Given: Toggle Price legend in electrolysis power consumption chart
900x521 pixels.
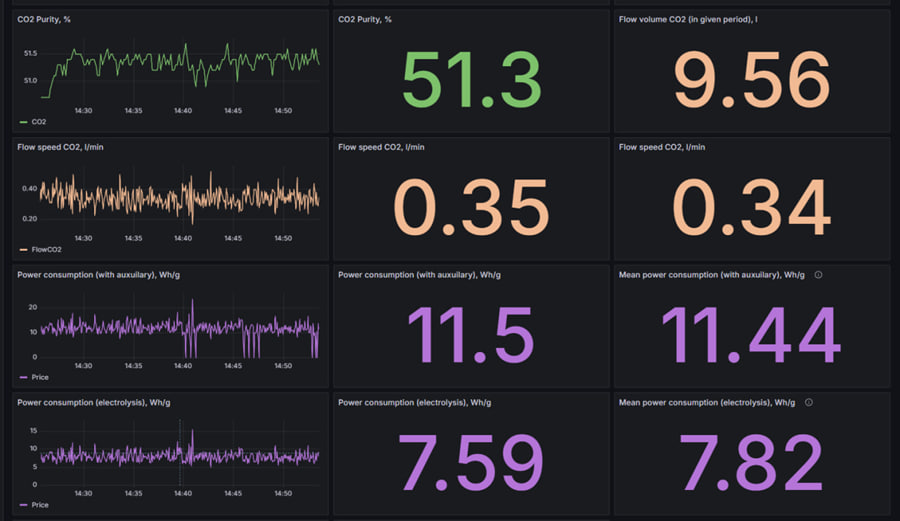Looking at the screenshot, I should (x=40, y=505).
